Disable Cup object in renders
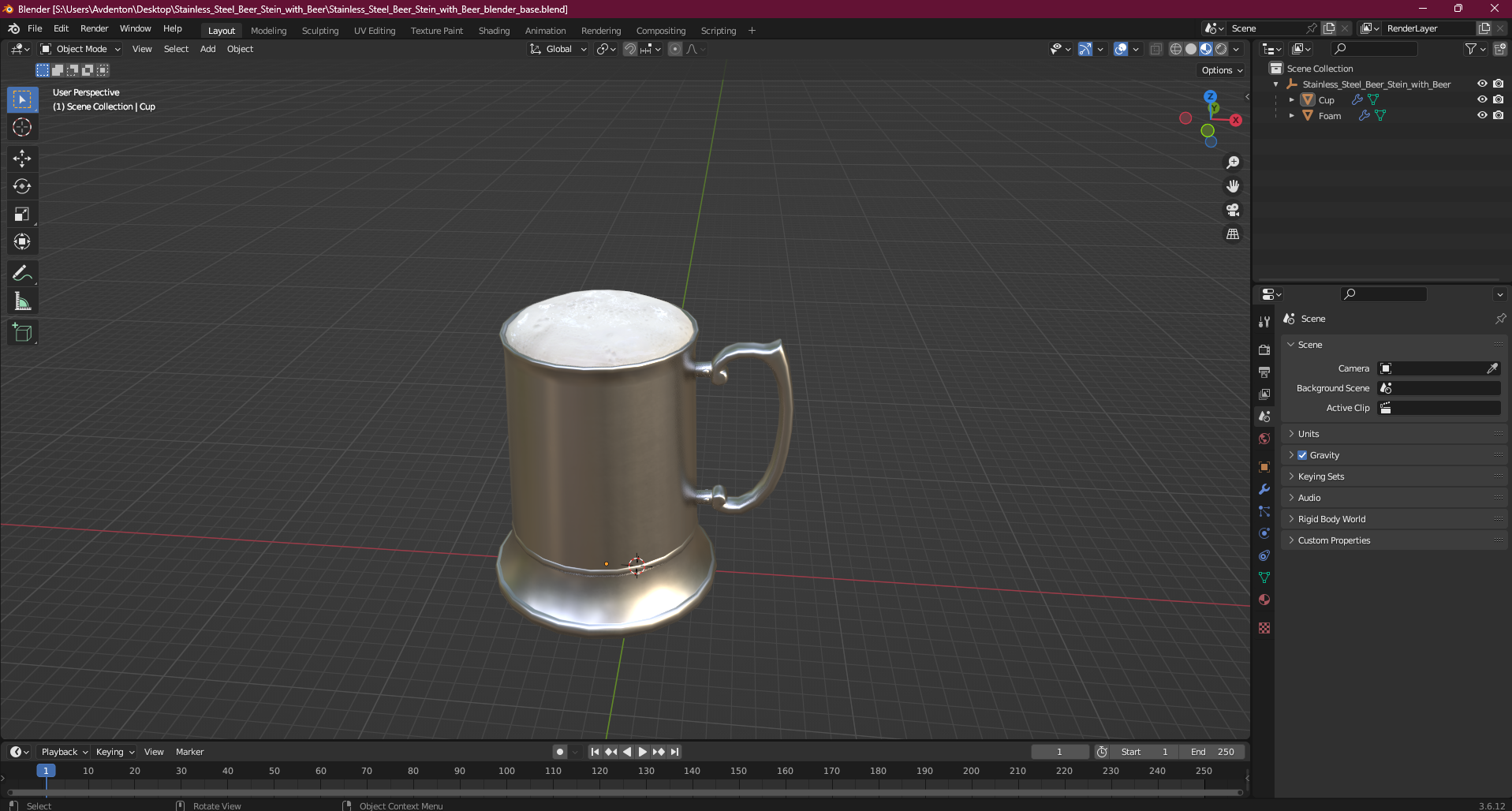1512x811 pixels. click(x=1498, y=99)
